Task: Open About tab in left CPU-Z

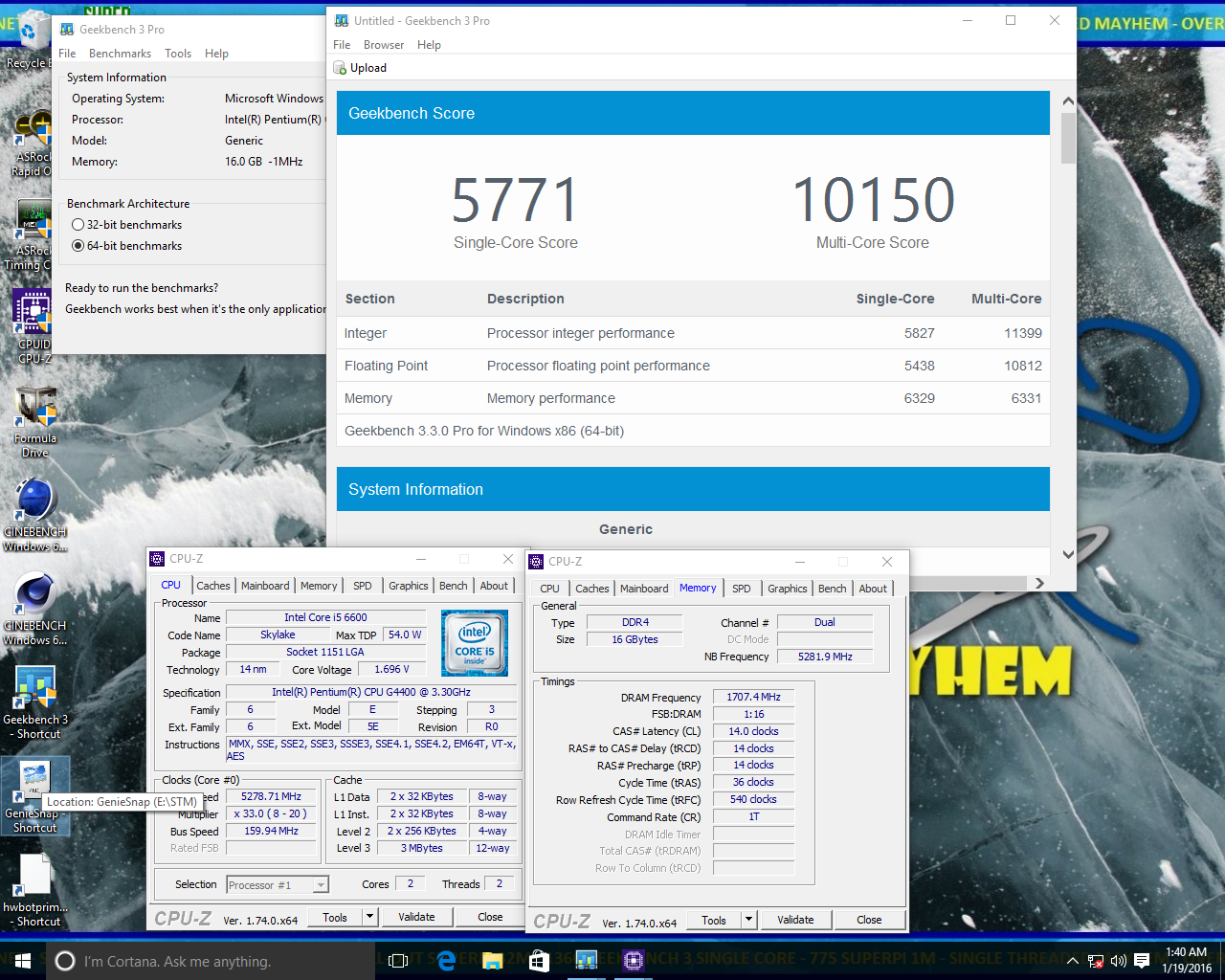Action: click(x=494, y=586)
